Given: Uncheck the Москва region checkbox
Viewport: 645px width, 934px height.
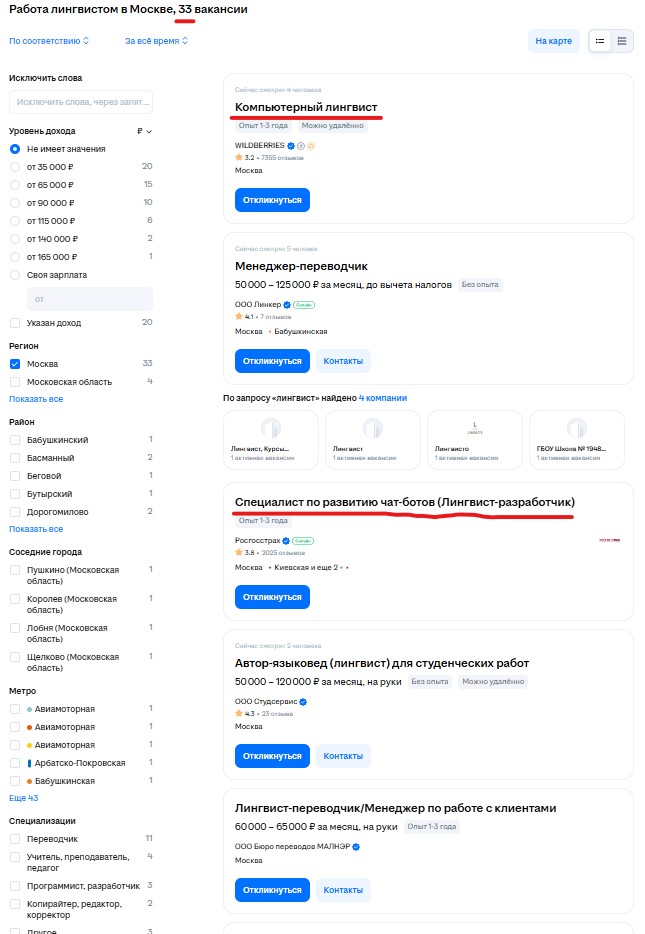Looking at the screenshot, I should point(15,364).
